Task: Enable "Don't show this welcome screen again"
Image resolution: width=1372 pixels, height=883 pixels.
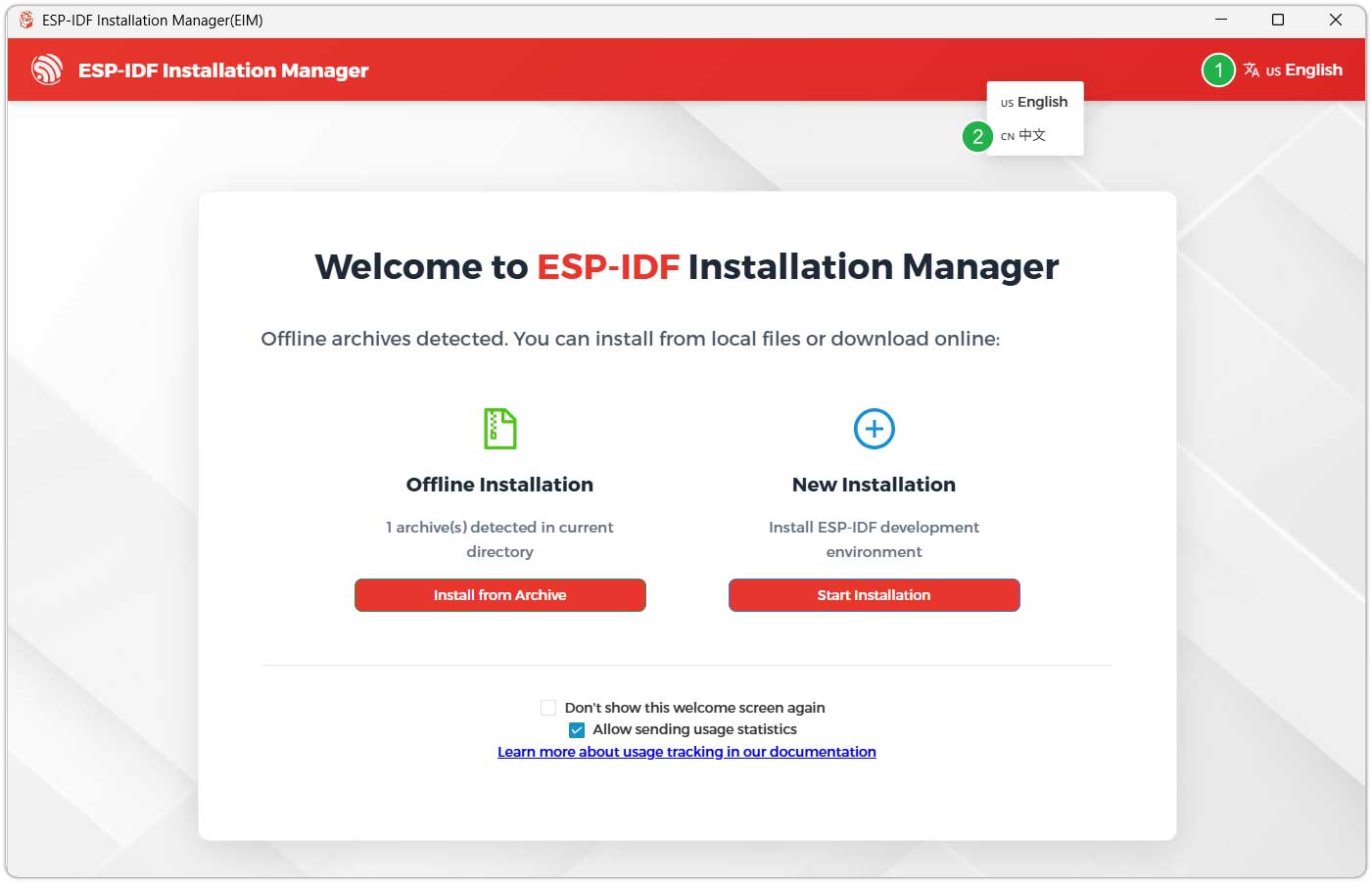Action: pyautogui.click(x=548, y=708)
